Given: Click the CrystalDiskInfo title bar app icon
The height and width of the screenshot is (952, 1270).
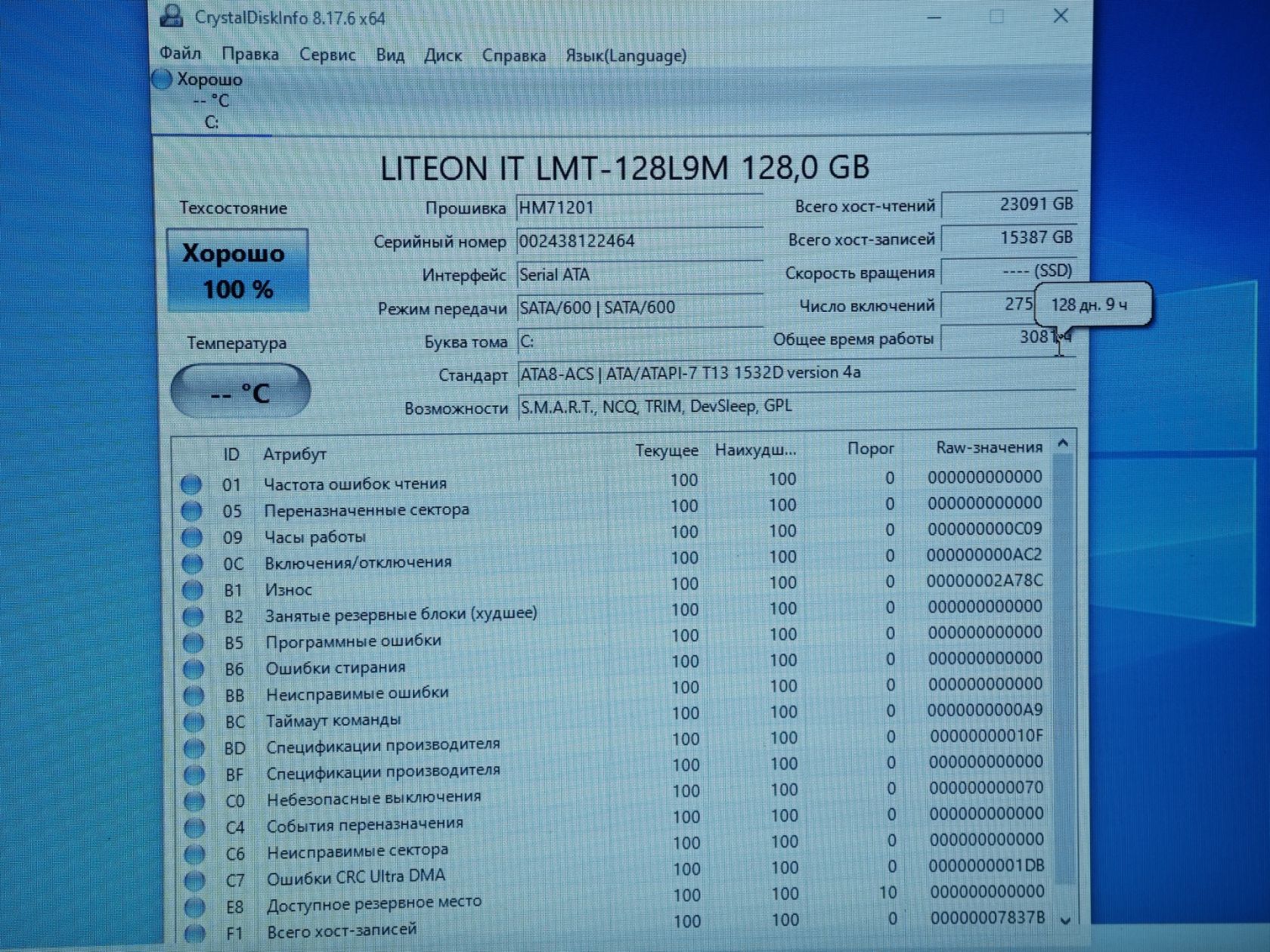Looking at the screenshot, I should pyautogui.click(x=172, y=15).
